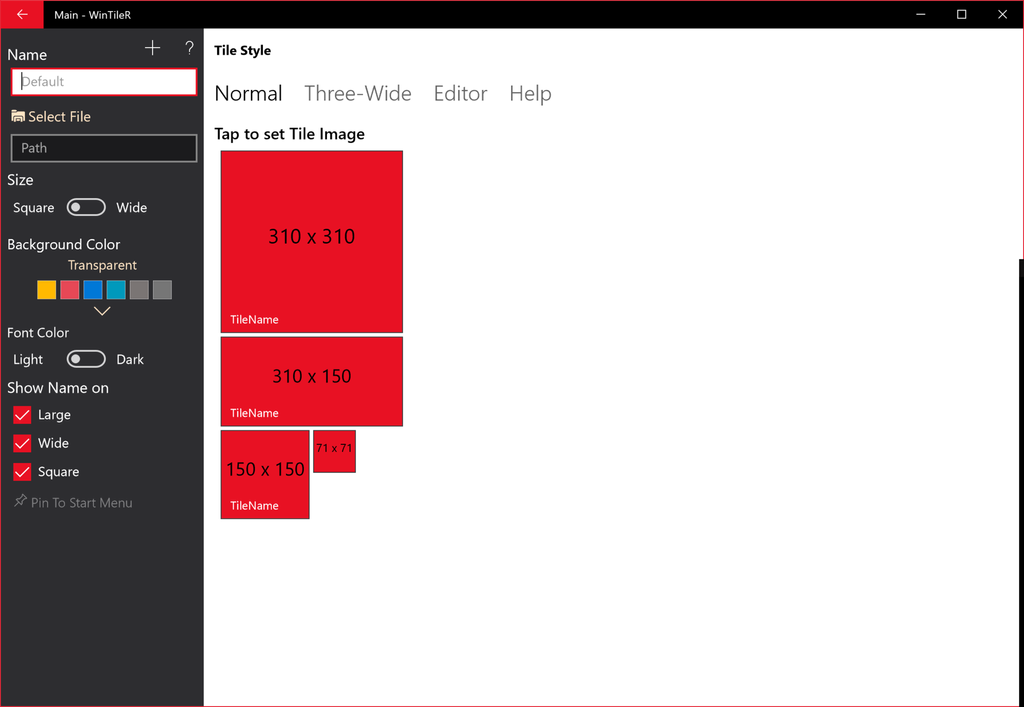Switch to the Three-Wide tab

click(x=358, y=93)
